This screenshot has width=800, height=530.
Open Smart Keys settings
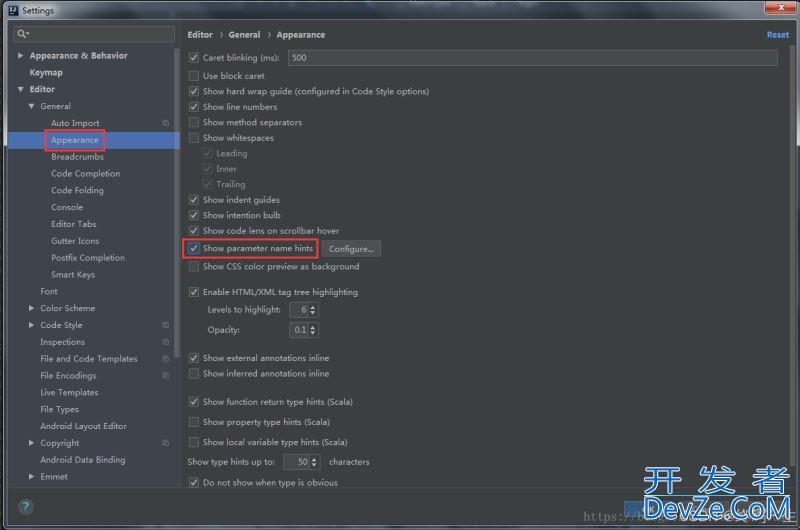click(73, 274)
